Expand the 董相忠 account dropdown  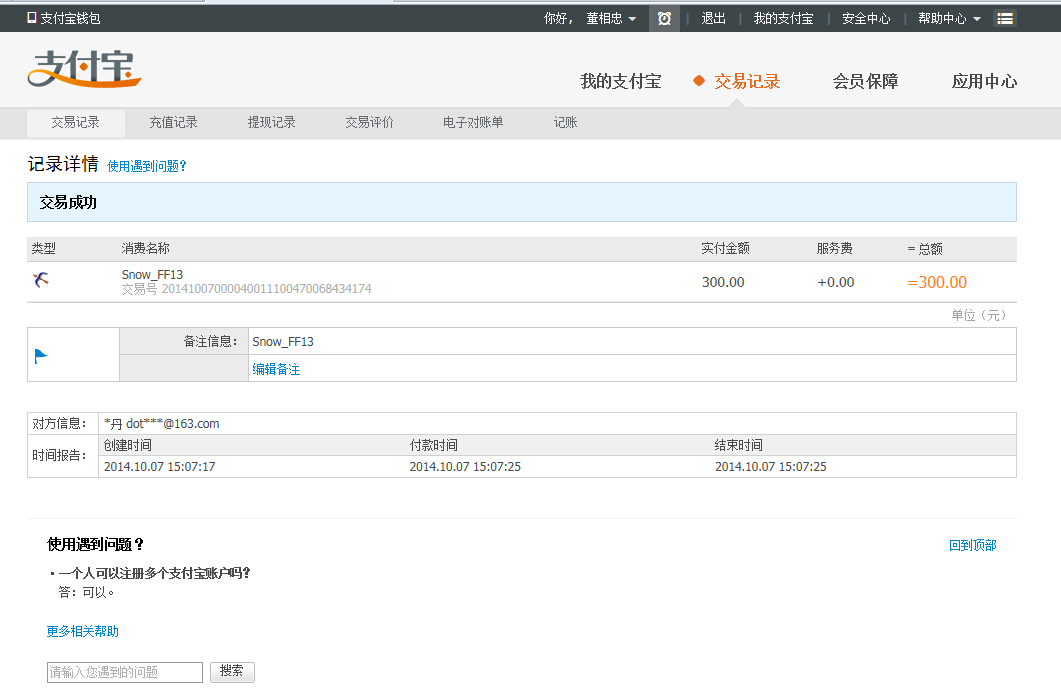click(x=611, y=18)
